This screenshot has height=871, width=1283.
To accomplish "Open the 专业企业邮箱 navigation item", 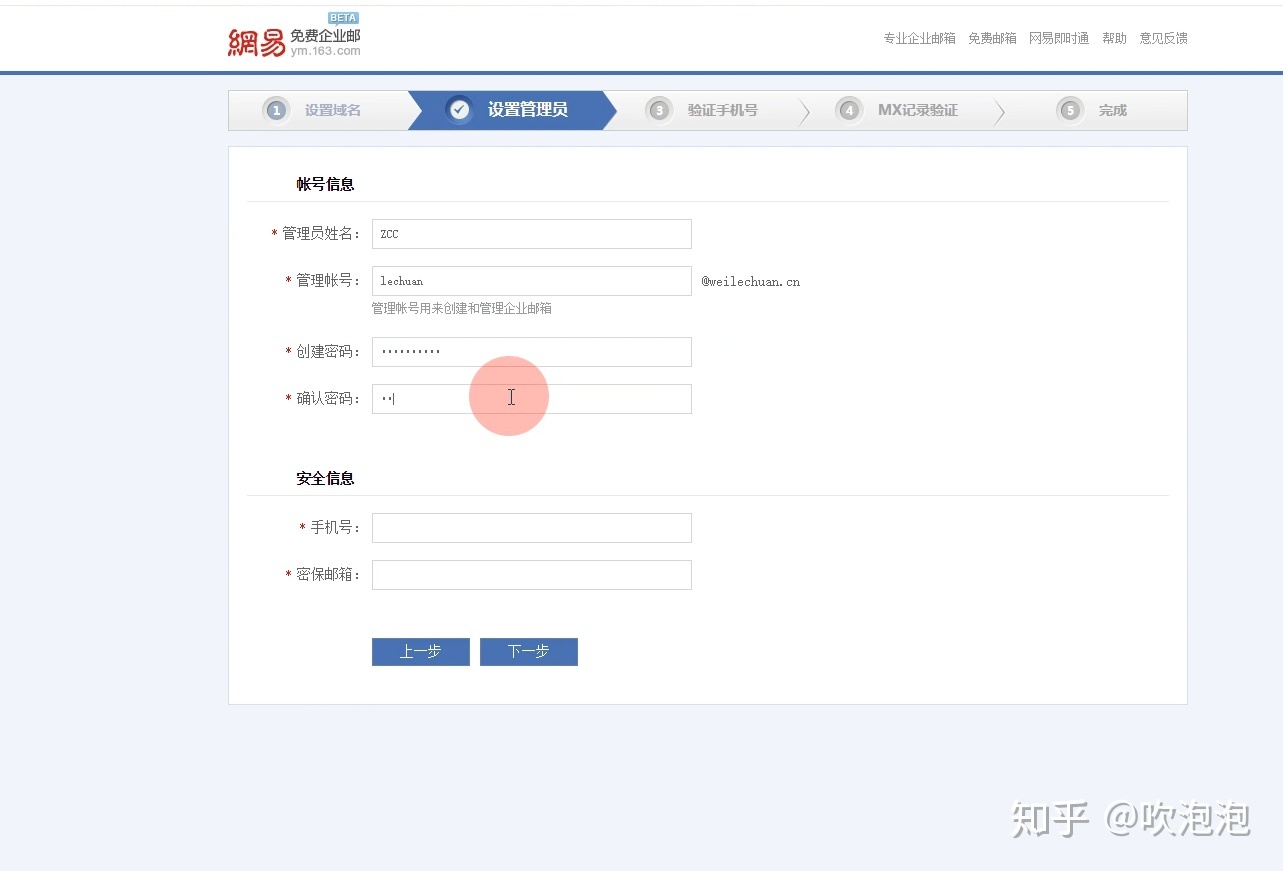I will pos(918,38).
